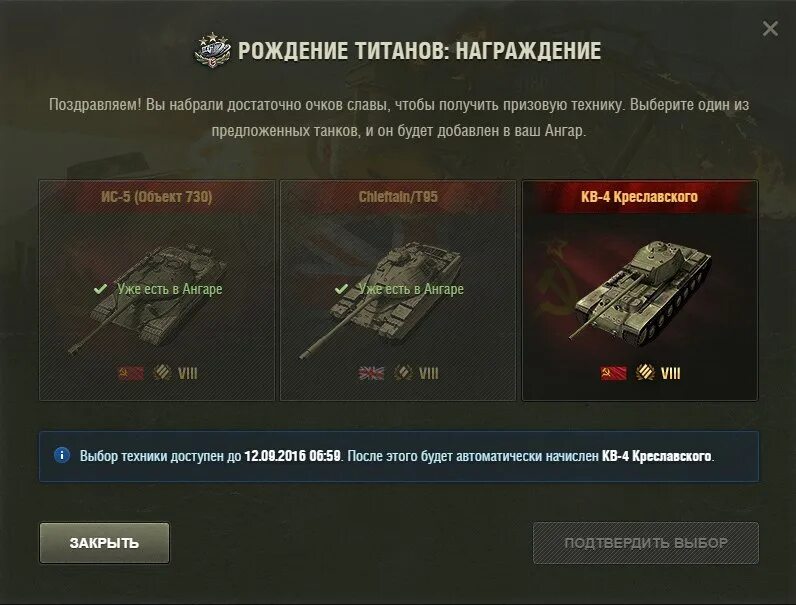Click the green checkmark on ИС-5 card
Image resolution: width=796 pixels, height=605 pixels.
100,289
